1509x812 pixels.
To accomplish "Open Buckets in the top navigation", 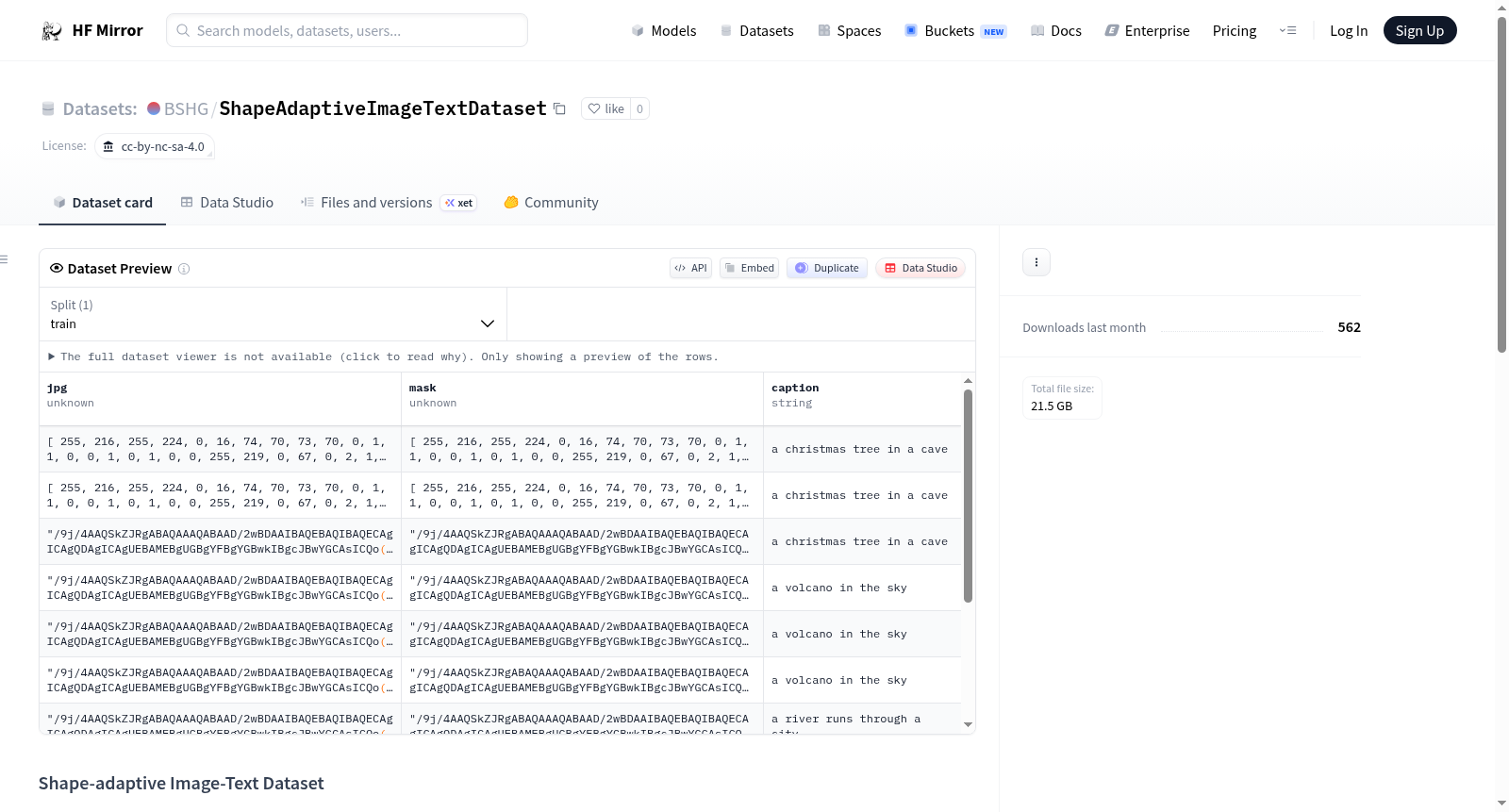I will pyautogui.click(x=955, y=31).
